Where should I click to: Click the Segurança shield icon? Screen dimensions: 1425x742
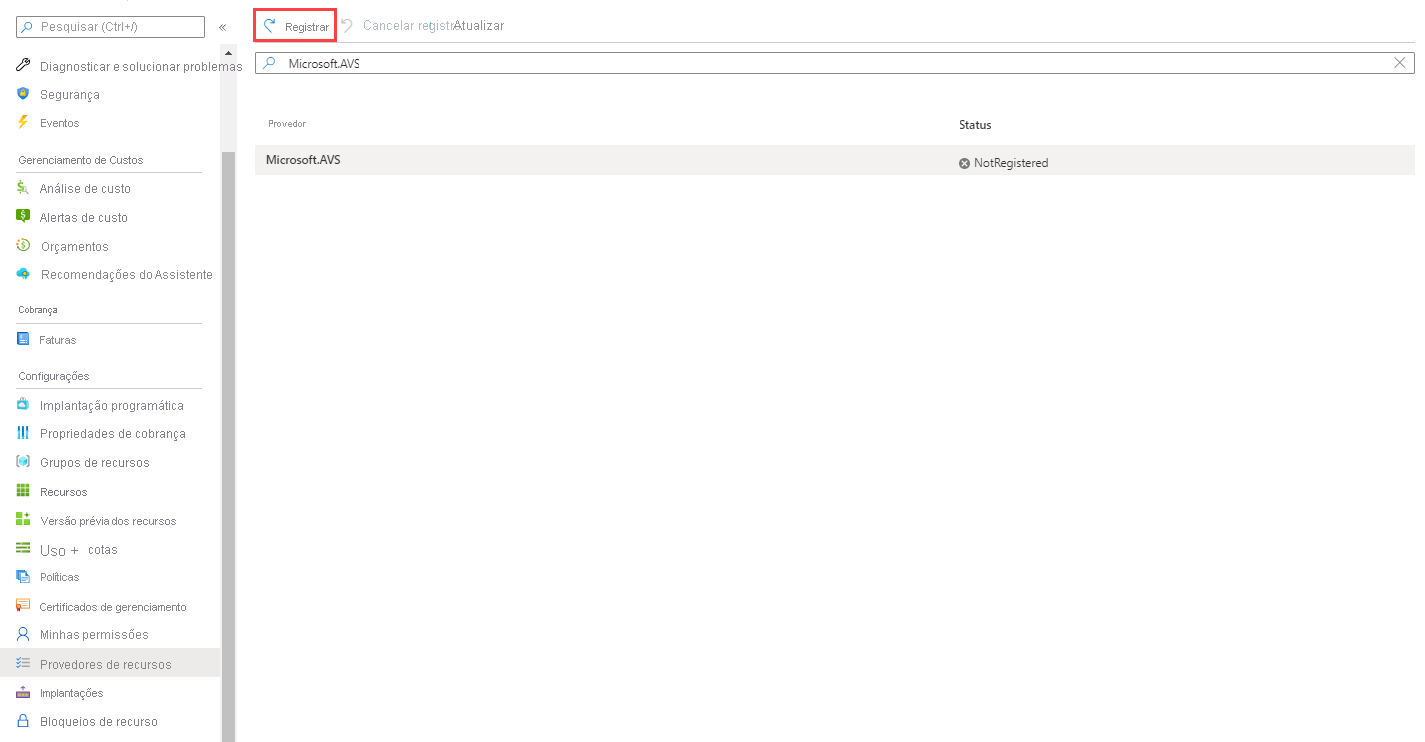click(23, 94)
